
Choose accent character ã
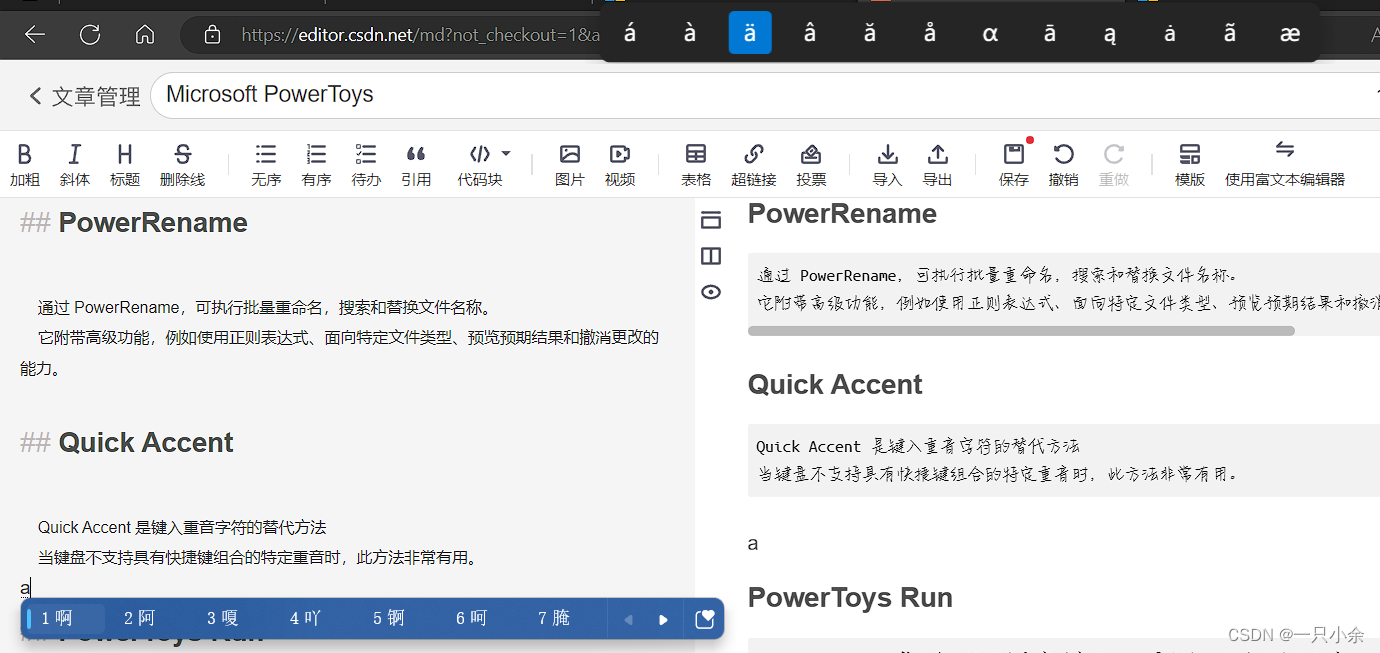click(1230, 33)
